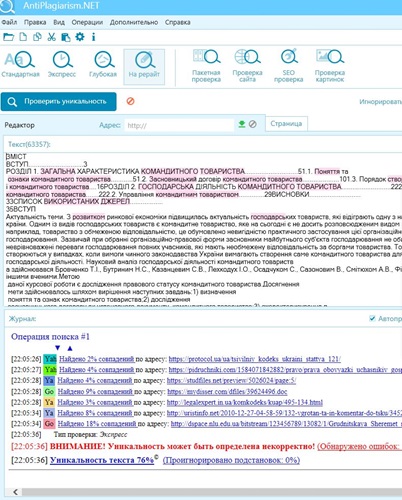The width and height of the screenshot is (402, 500).
Task: Click the down arrow in the journal
Action: tap(58, 348)
